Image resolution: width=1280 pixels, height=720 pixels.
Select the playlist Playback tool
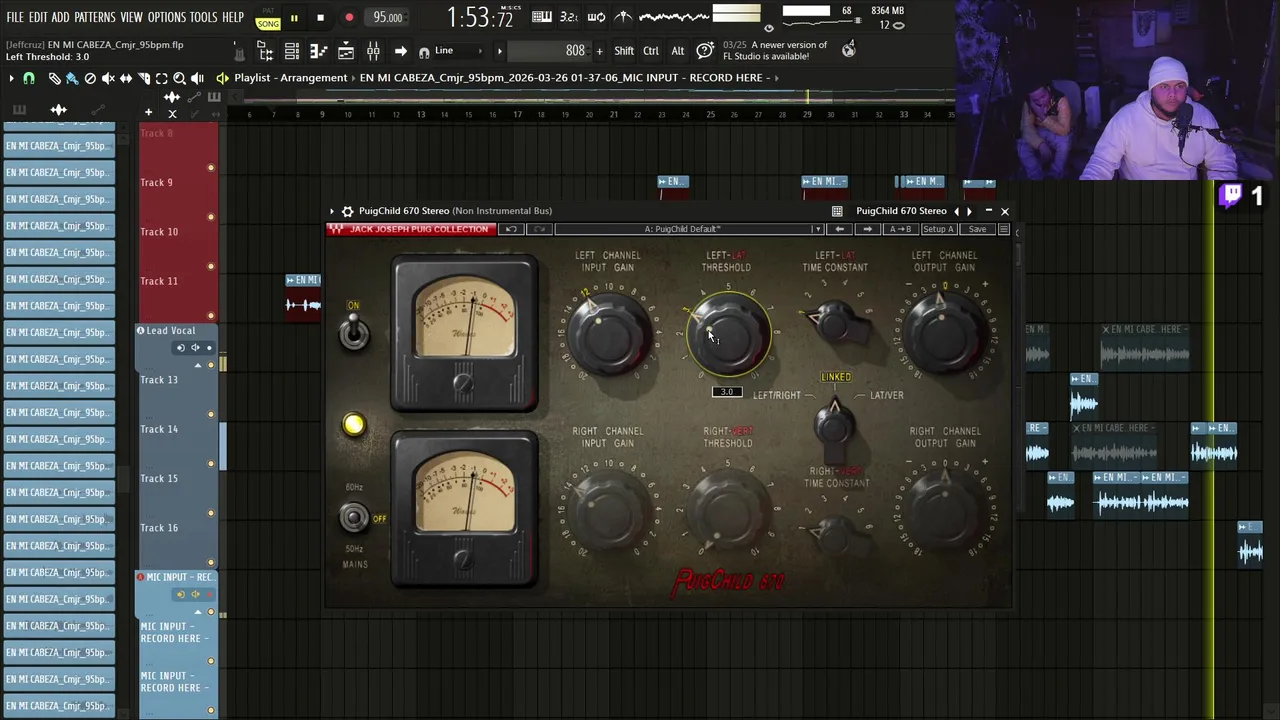197,78
